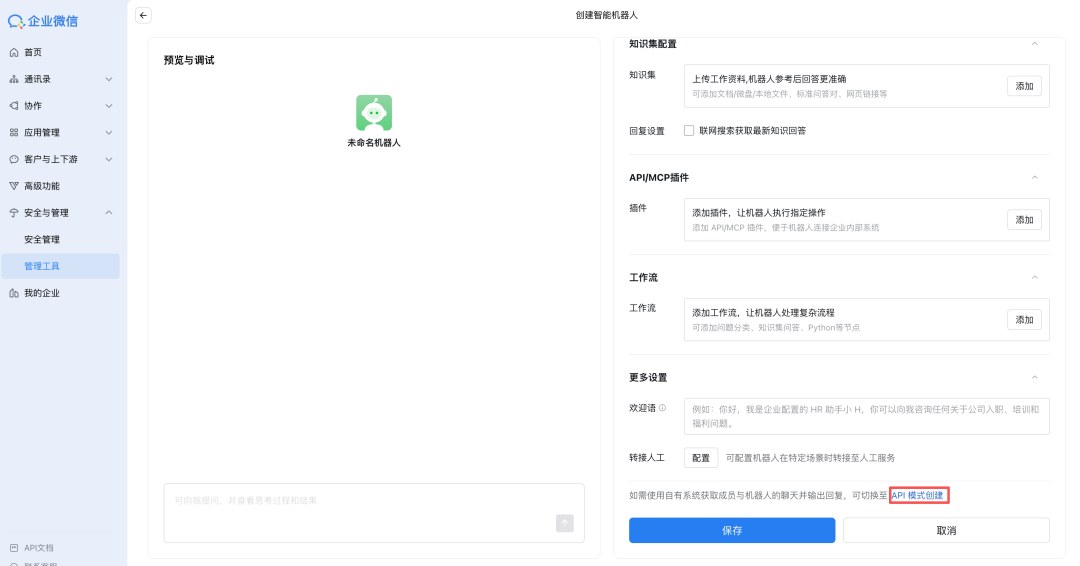Click the 通讯录 org-chart icon

[x=14, y=79]
